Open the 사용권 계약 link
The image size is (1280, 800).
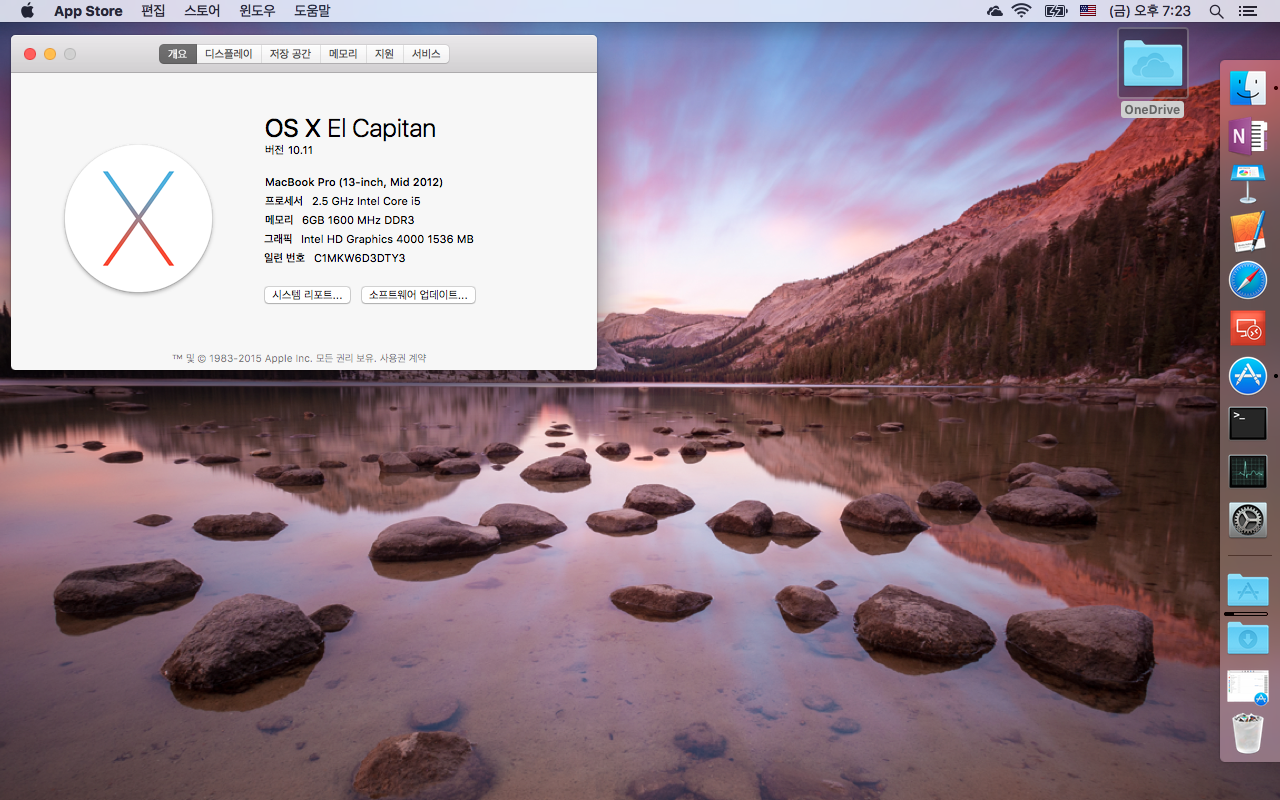click(x=403, y=358)
